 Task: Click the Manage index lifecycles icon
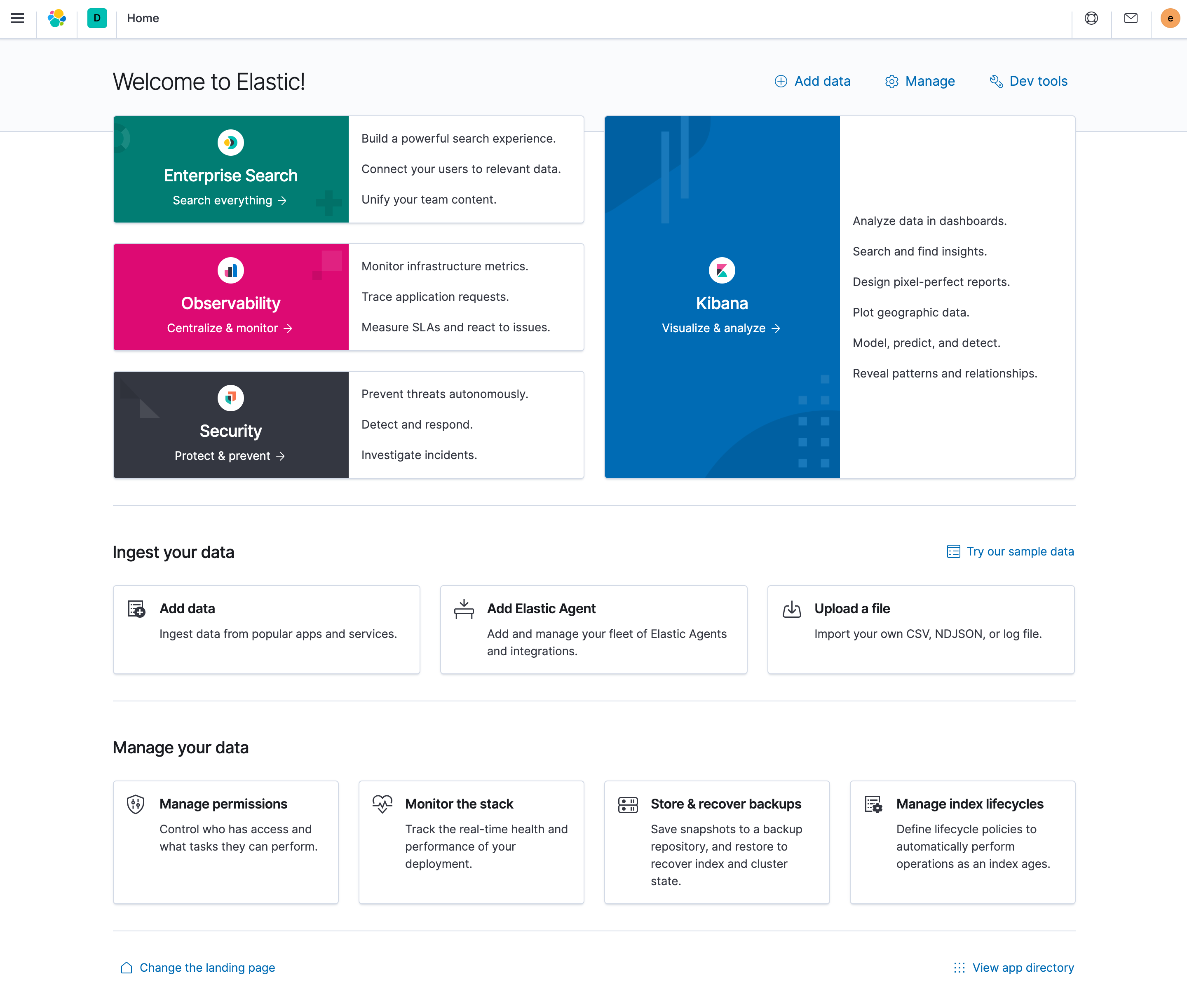[873, 804]
